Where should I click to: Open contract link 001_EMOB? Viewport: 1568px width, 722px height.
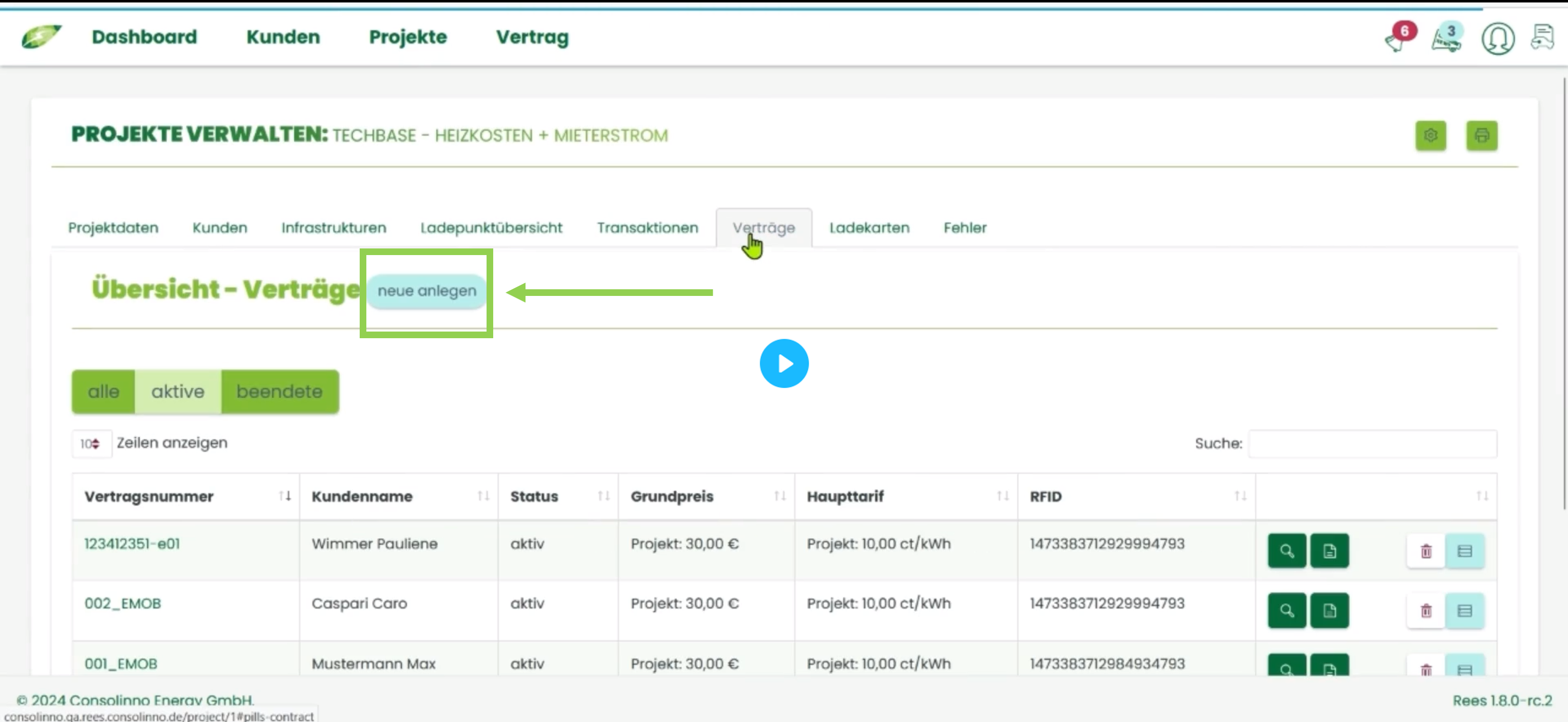pyautogui.click(x=121, y=663)
